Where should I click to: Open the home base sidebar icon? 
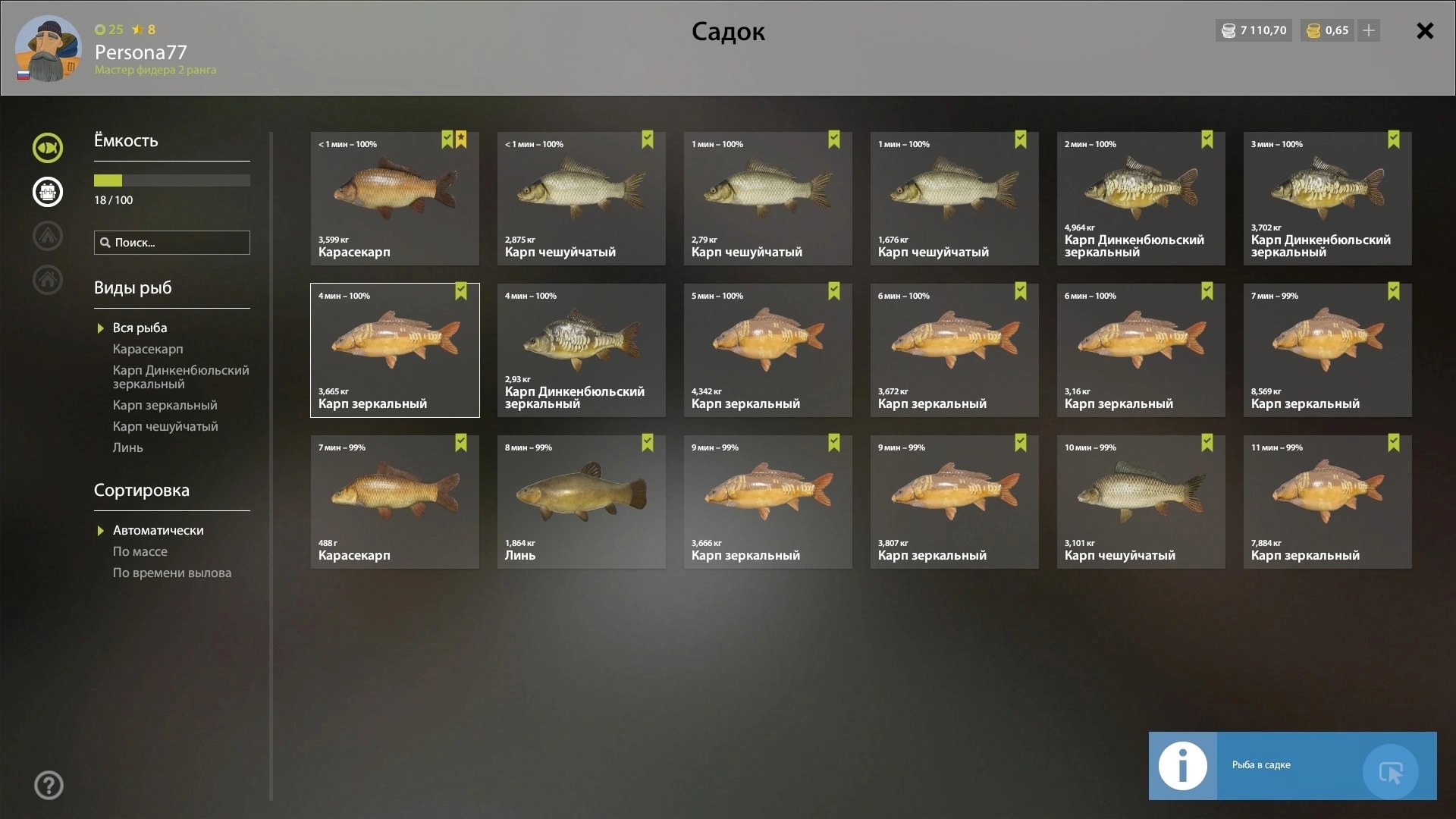tap(48, 279)
